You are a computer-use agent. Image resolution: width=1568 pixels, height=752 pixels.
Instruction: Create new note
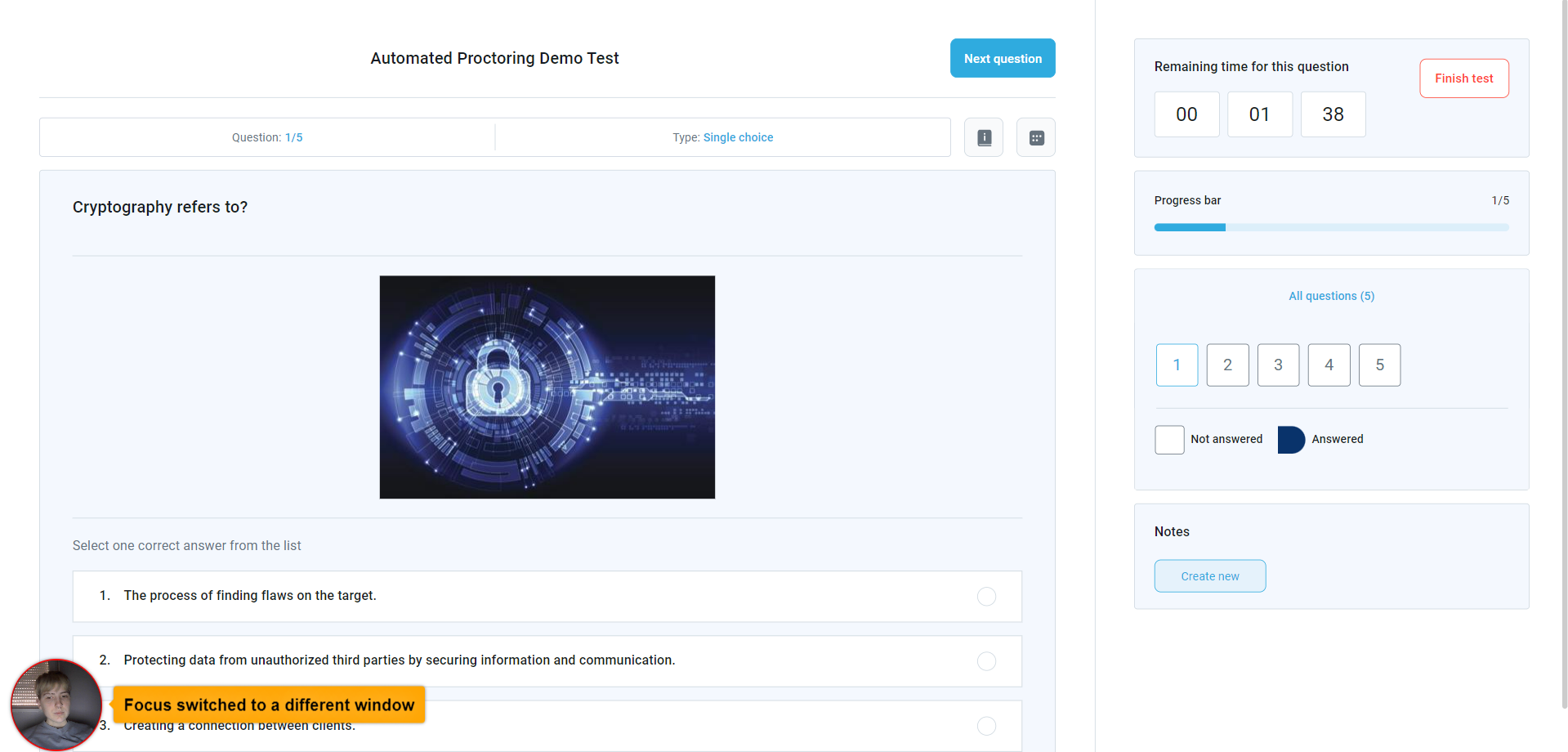point(1209,576)
